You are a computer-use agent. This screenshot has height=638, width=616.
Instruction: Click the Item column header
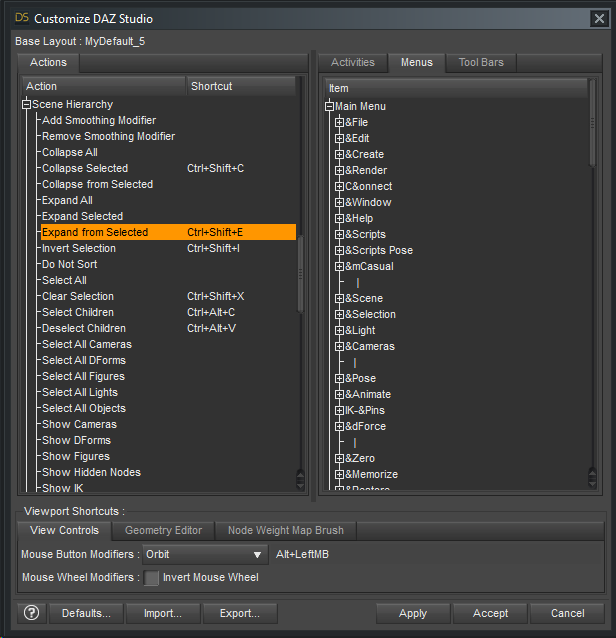click(x=456, y=88)
